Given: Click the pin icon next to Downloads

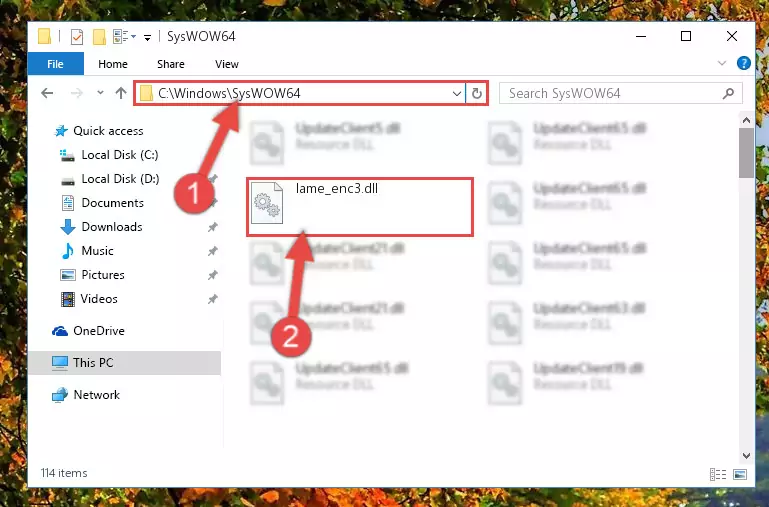Looking at the screenshot, I should (x=212, y=227).
